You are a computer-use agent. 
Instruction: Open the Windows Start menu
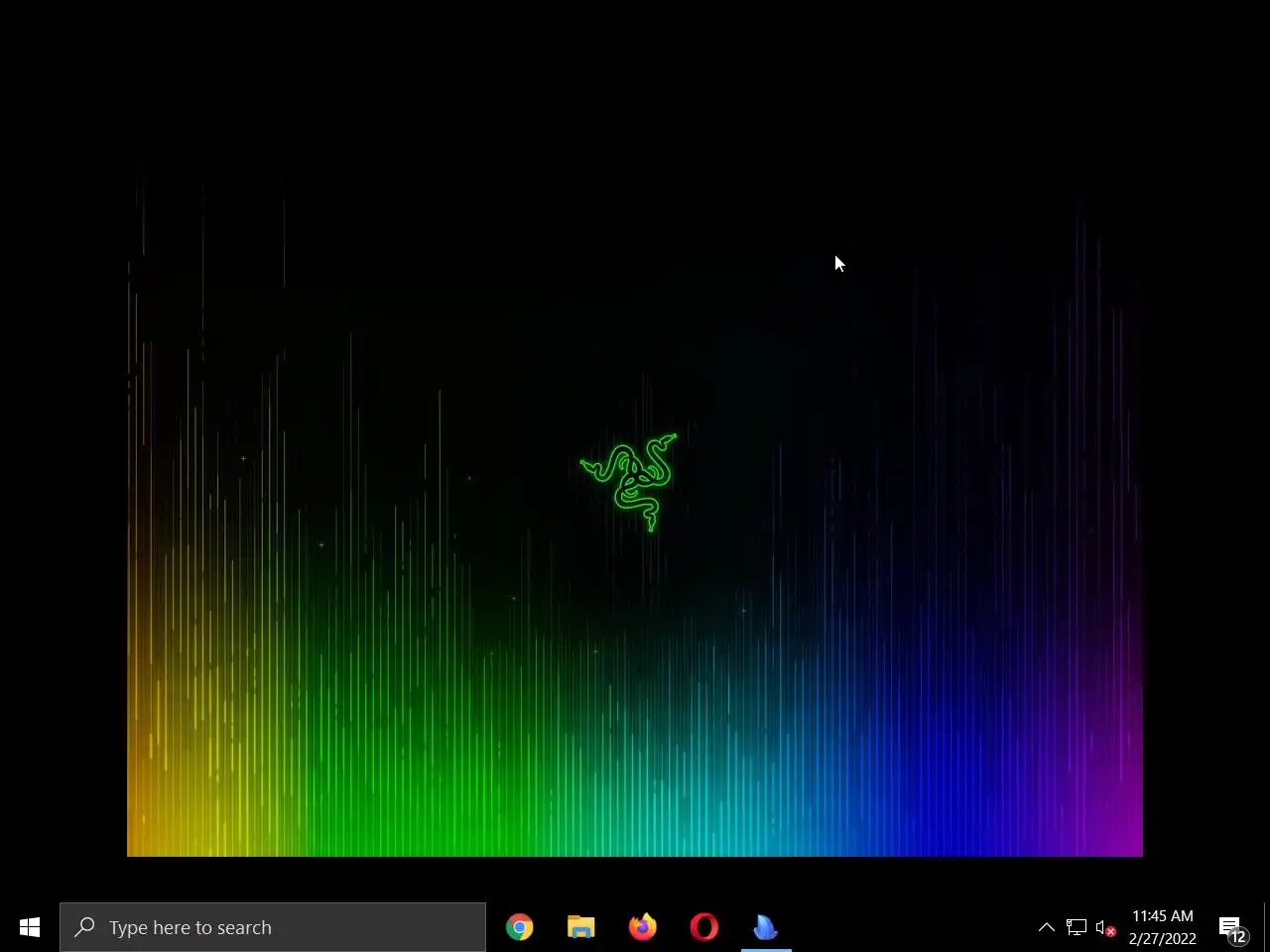[x=30, y=927]
